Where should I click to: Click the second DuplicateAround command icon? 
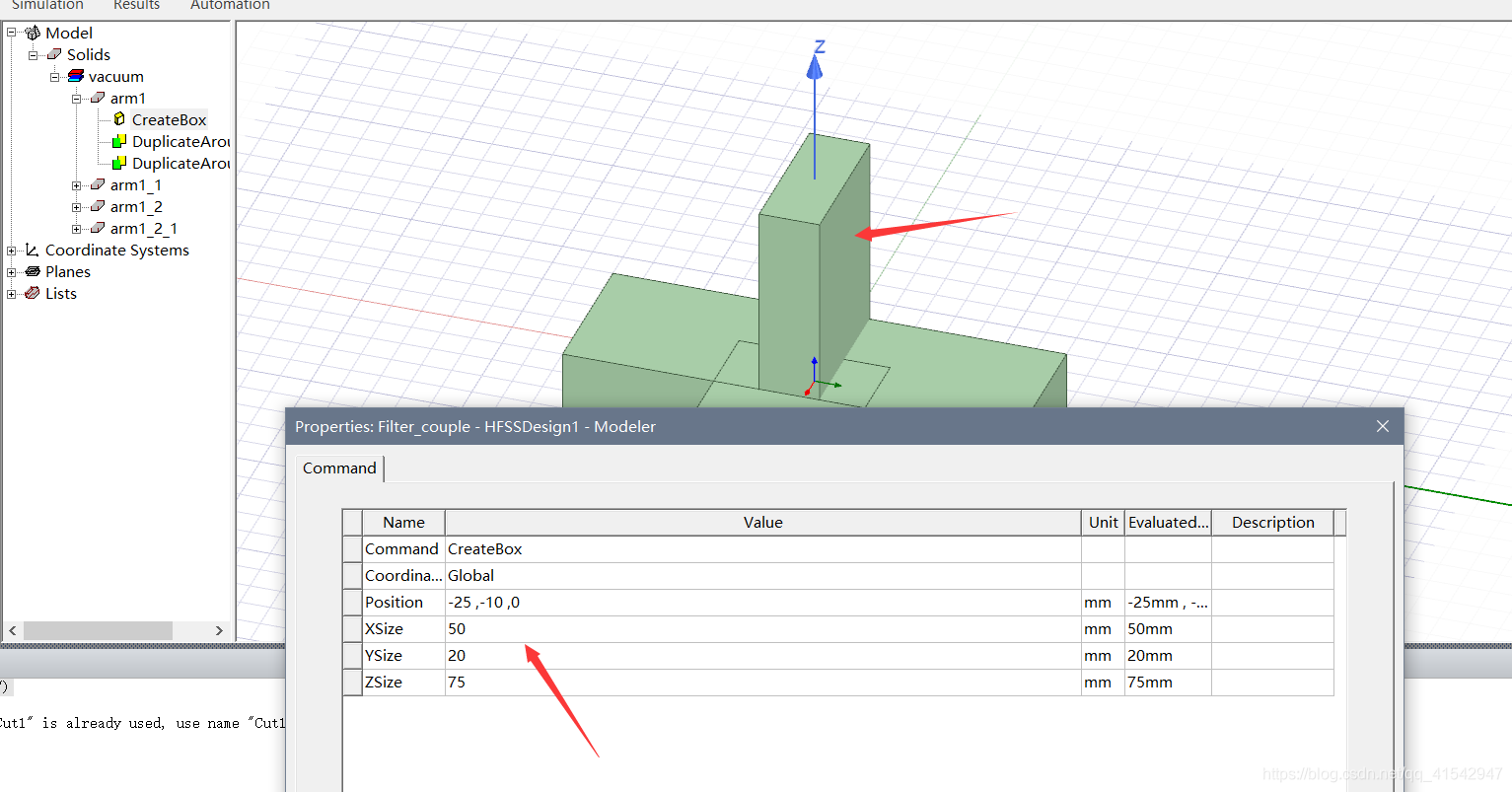point(119,163)
